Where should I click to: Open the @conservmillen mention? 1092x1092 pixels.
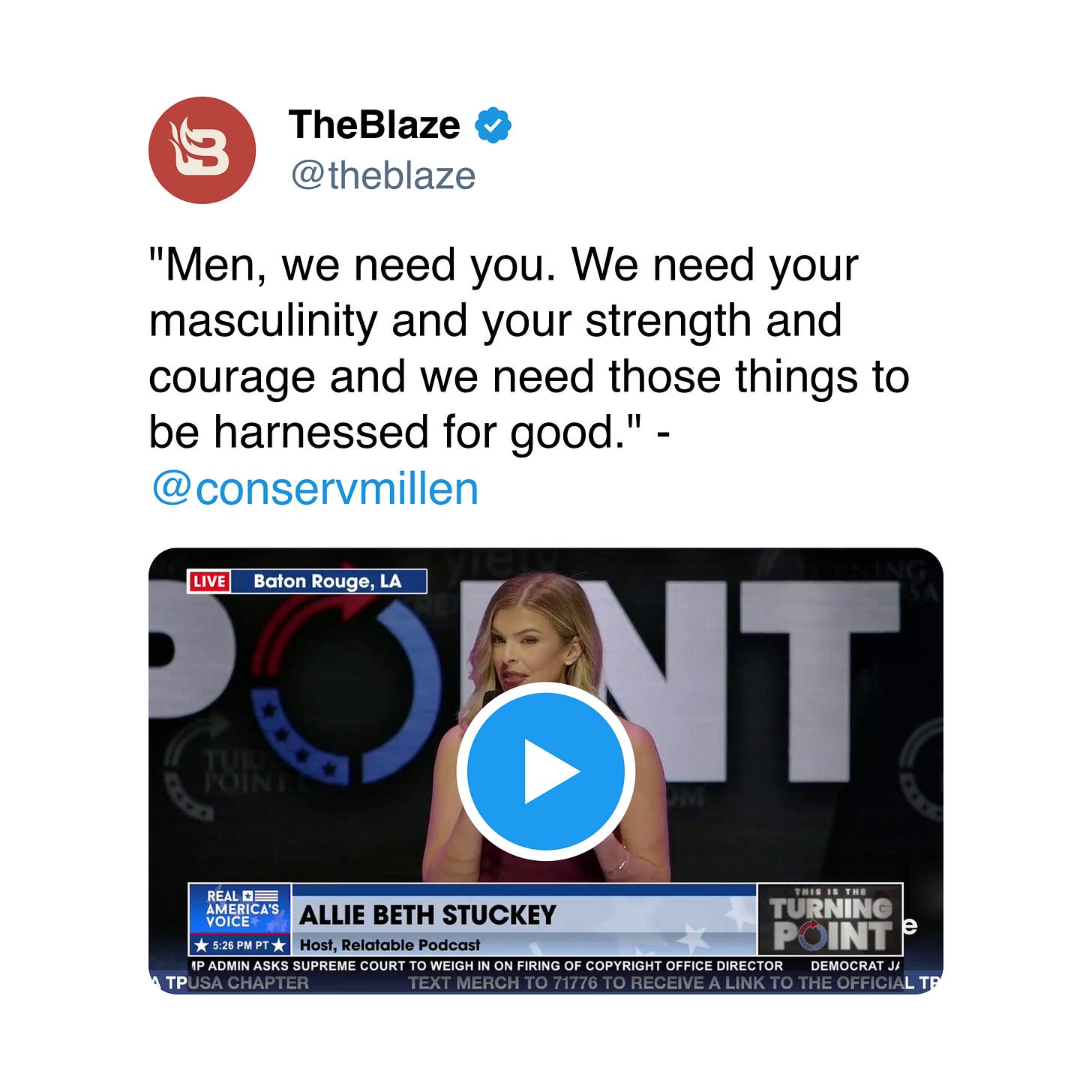pos(314,489)
